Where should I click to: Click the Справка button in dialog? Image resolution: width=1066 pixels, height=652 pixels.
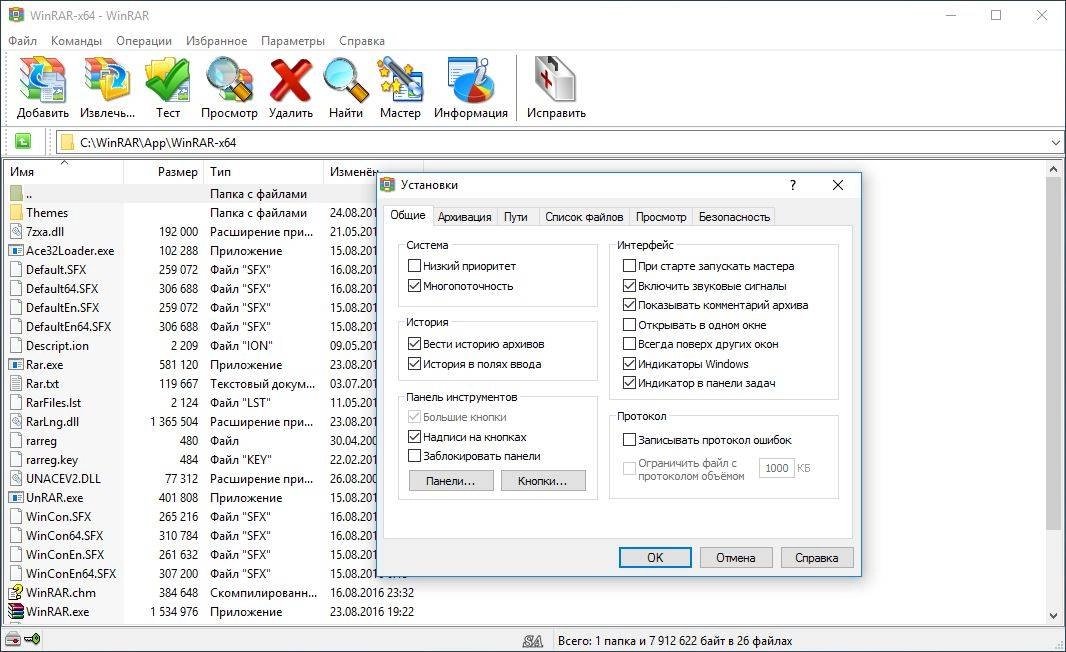click(x=816, y=557)
